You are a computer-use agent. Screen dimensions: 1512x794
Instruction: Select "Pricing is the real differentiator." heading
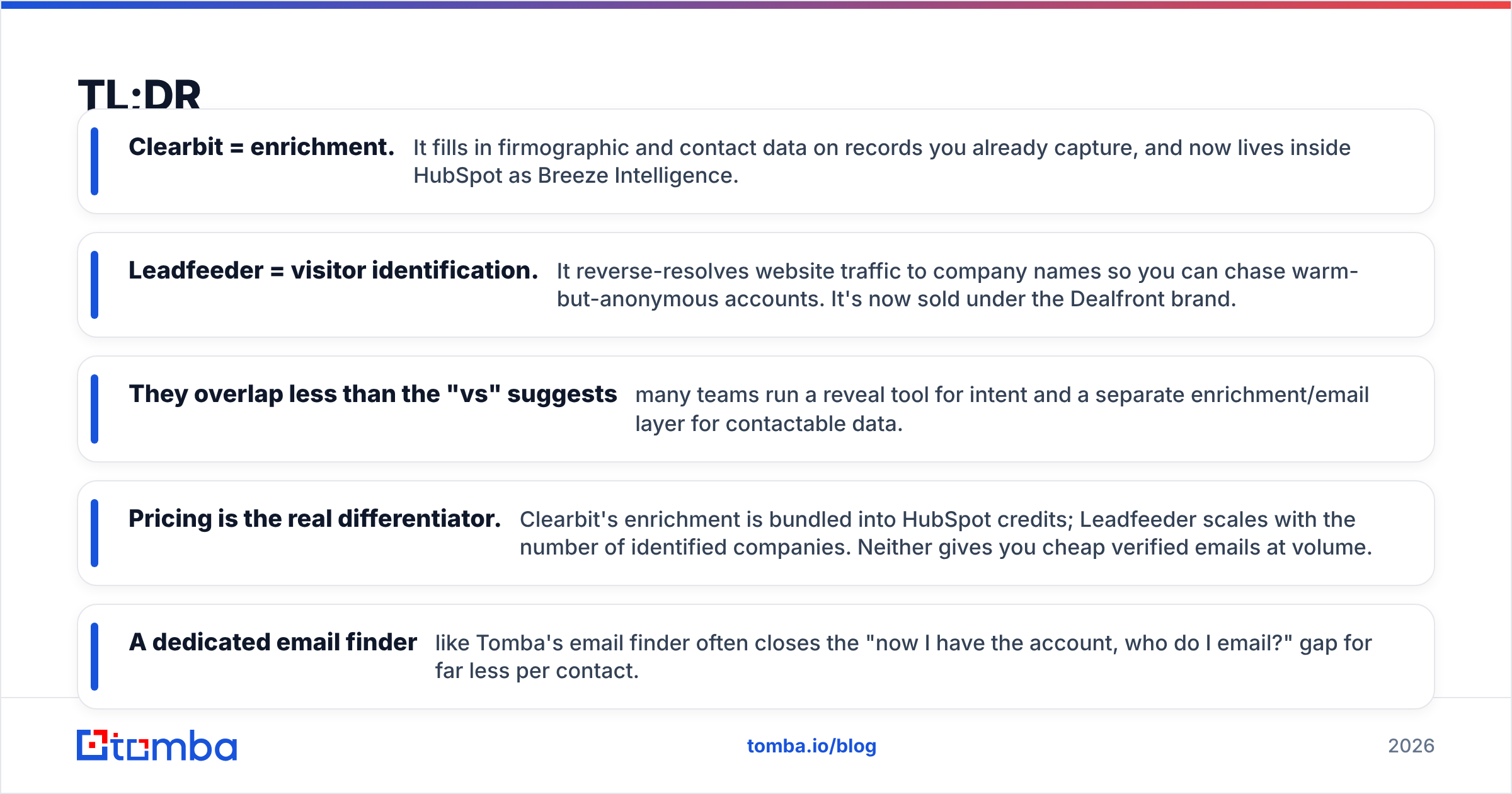[315, 519]
